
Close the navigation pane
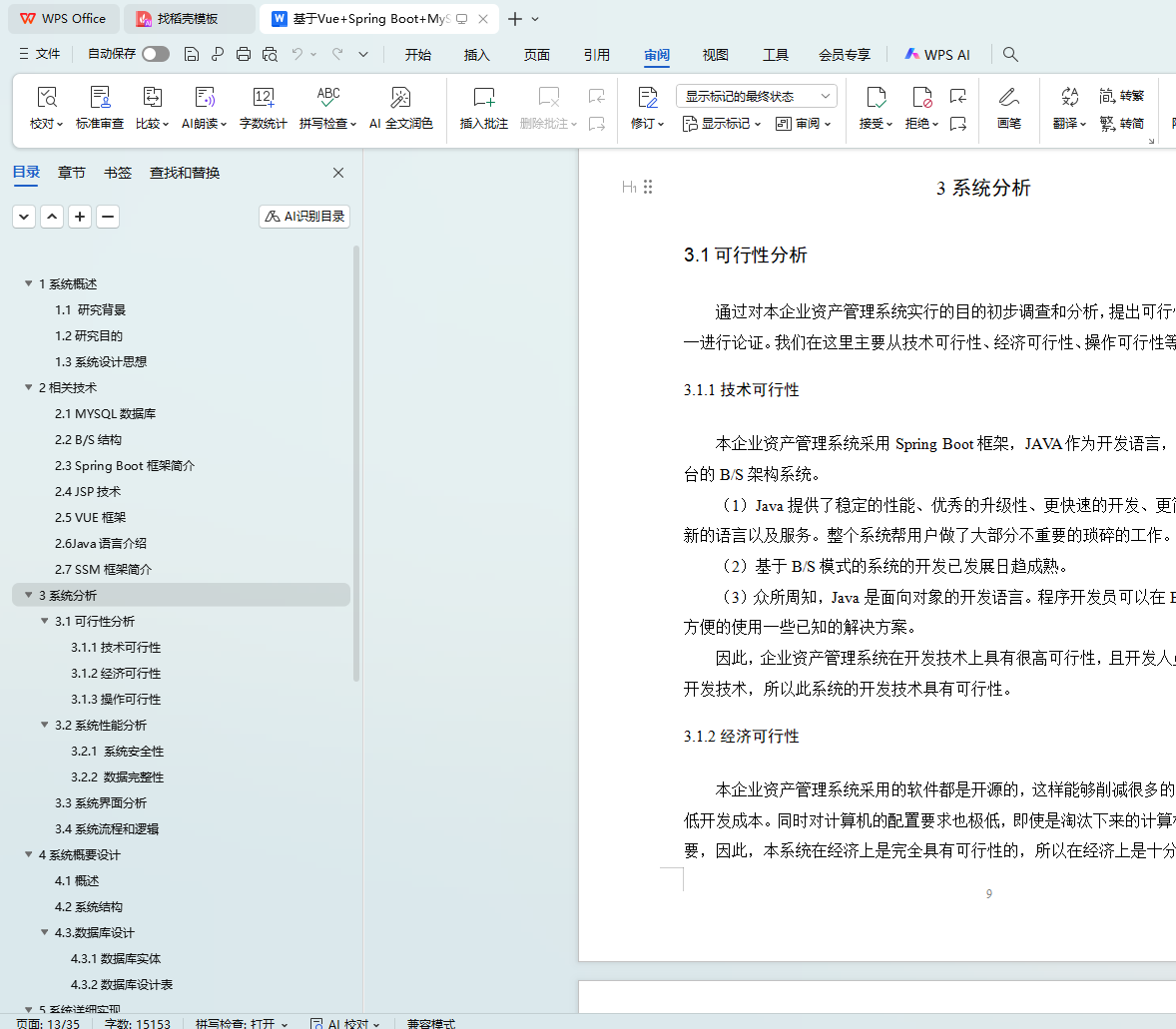(338, 173)
